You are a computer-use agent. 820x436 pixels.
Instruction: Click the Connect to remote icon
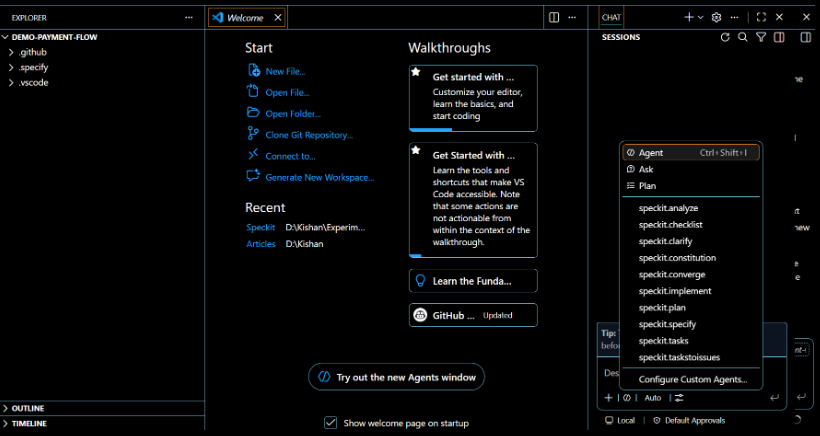(253, 155)
